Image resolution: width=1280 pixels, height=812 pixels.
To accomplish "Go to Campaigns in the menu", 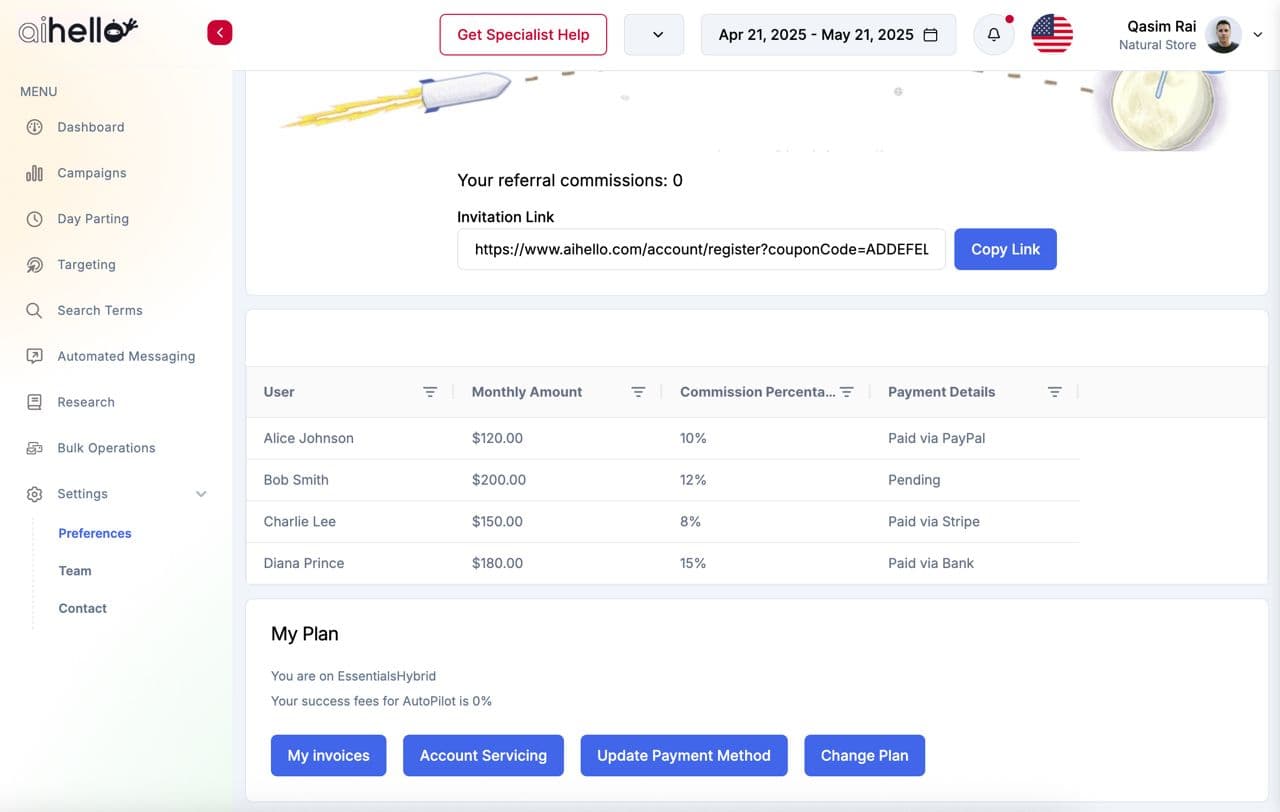I will click(x=91, y=173).
